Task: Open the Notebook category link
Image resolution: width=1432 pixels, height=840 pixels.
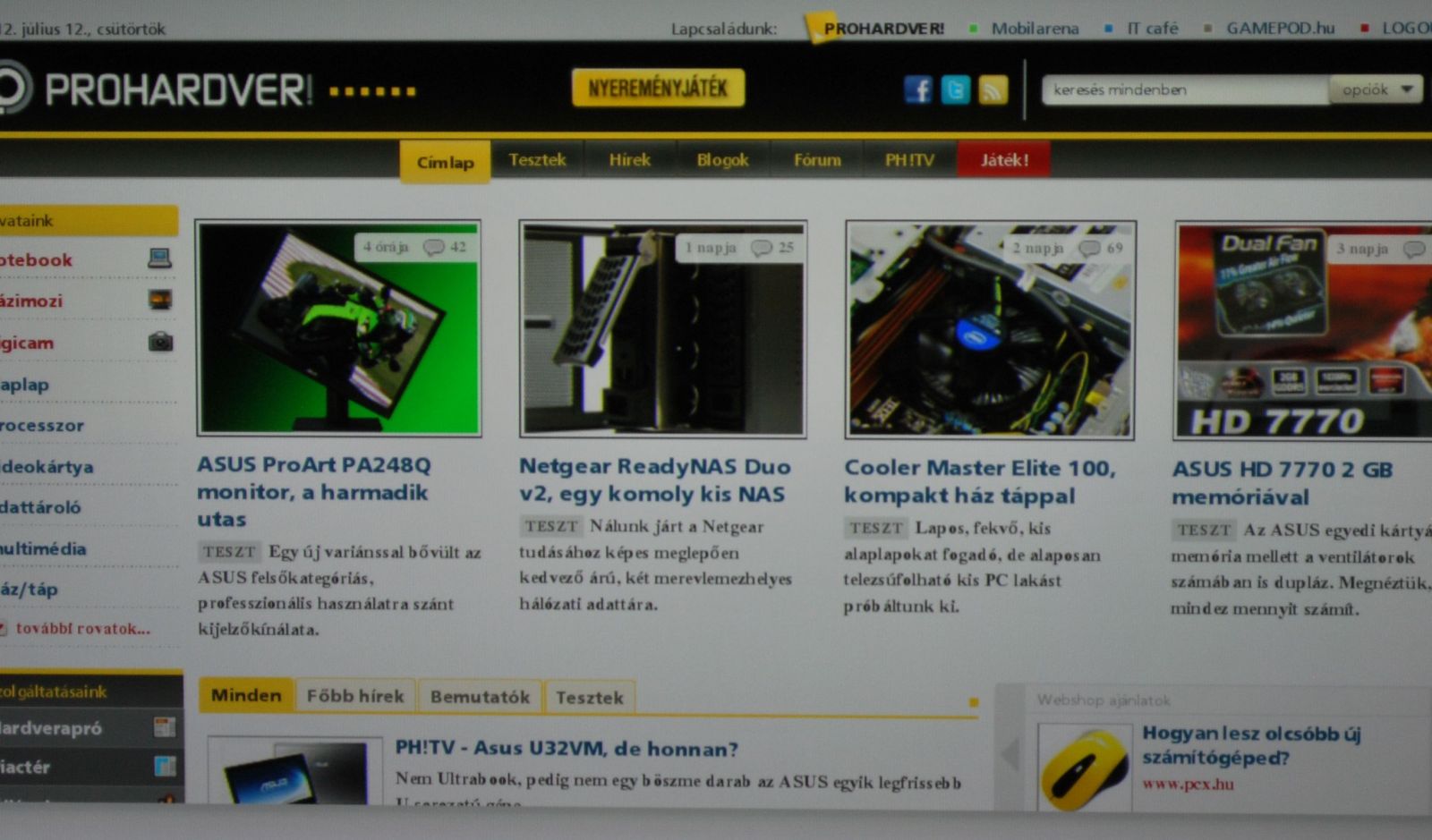Action: pyautogui.click(x=36, y=260)
